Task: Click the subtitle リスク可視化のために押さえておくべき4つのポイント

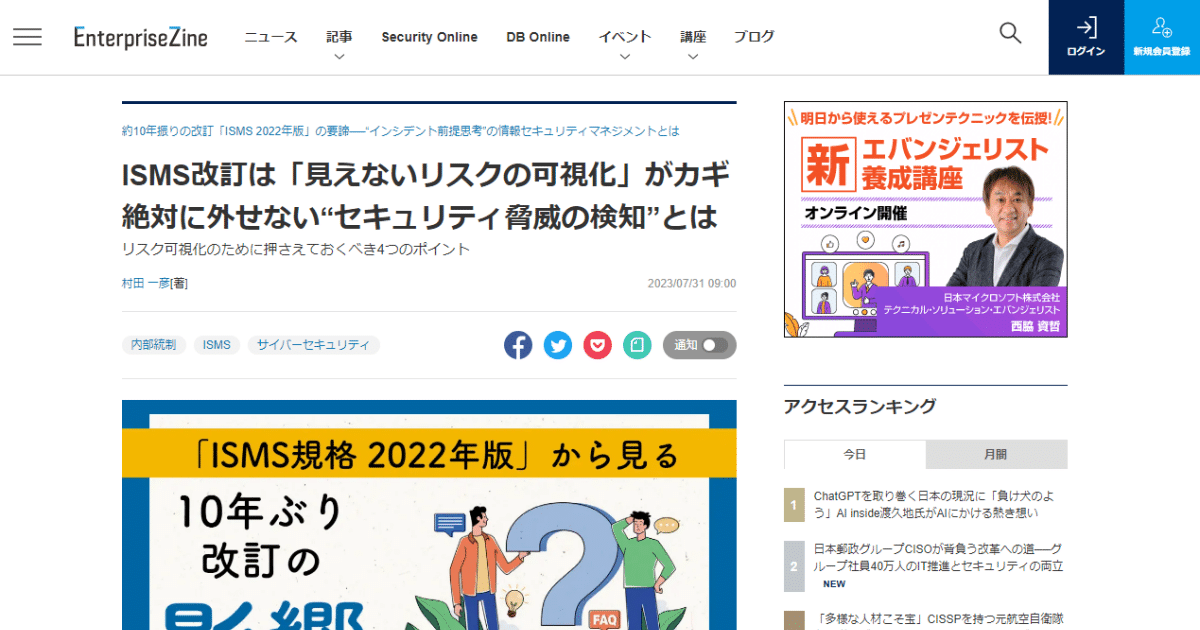Action: [296, 249]
